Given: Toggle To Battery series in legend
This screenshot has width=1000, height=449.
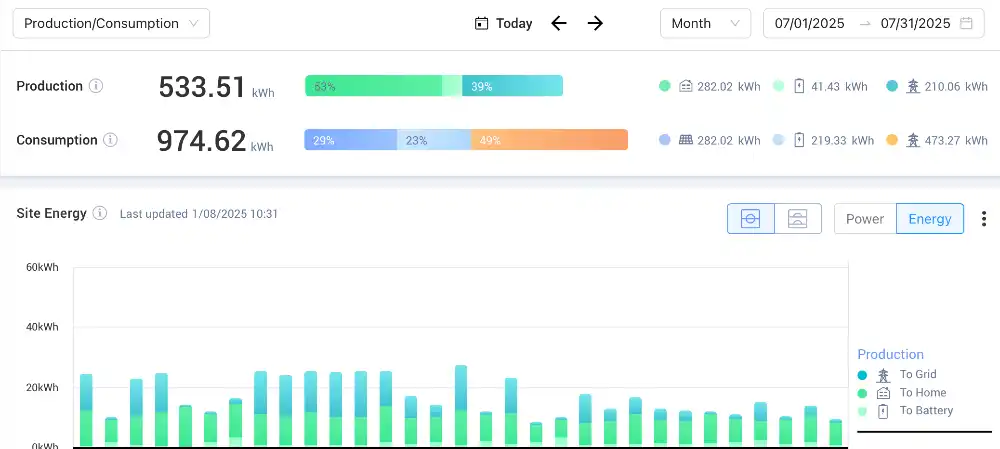Looking at the screenshot, I should (x=925, y=411).
